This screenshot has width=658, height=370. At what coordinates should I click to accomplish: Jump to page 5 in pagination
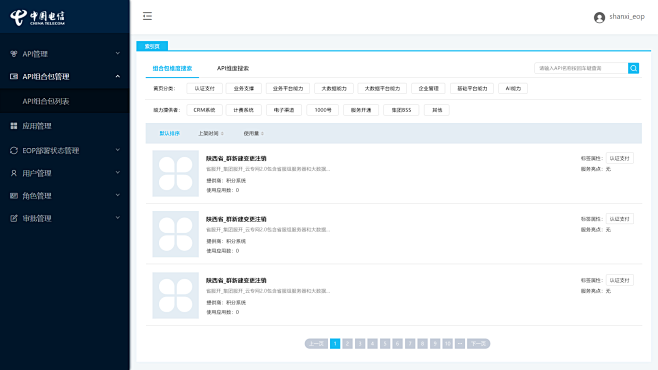(x=385, y=344)
